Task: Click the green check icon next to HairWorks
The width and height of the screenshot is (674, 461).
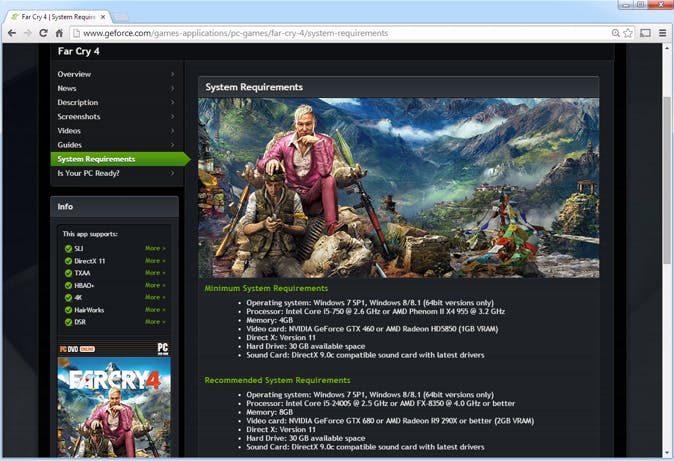Action: tap(68, 310)
